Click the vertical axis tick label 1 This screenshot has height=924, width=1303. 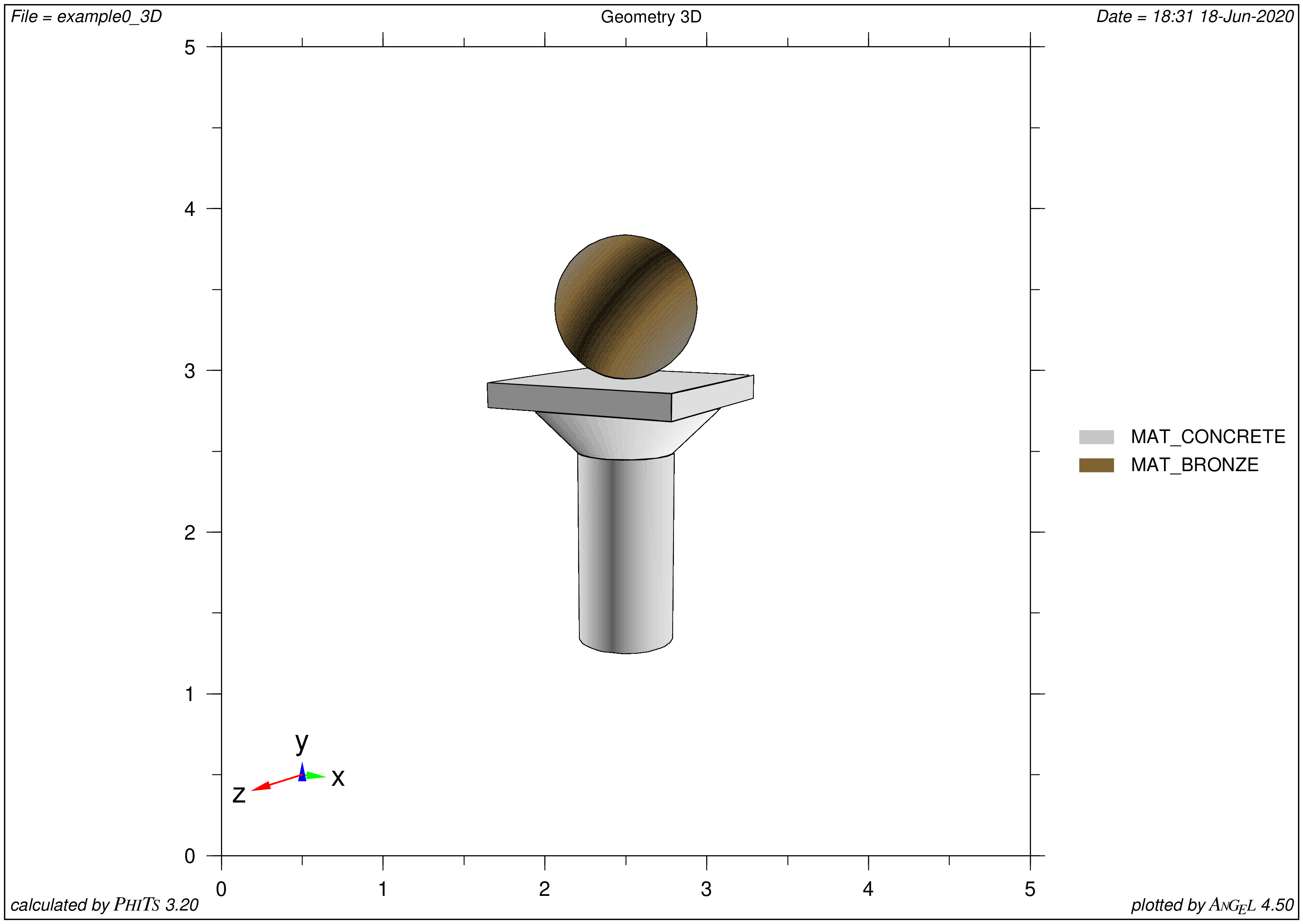coord(190,694)
